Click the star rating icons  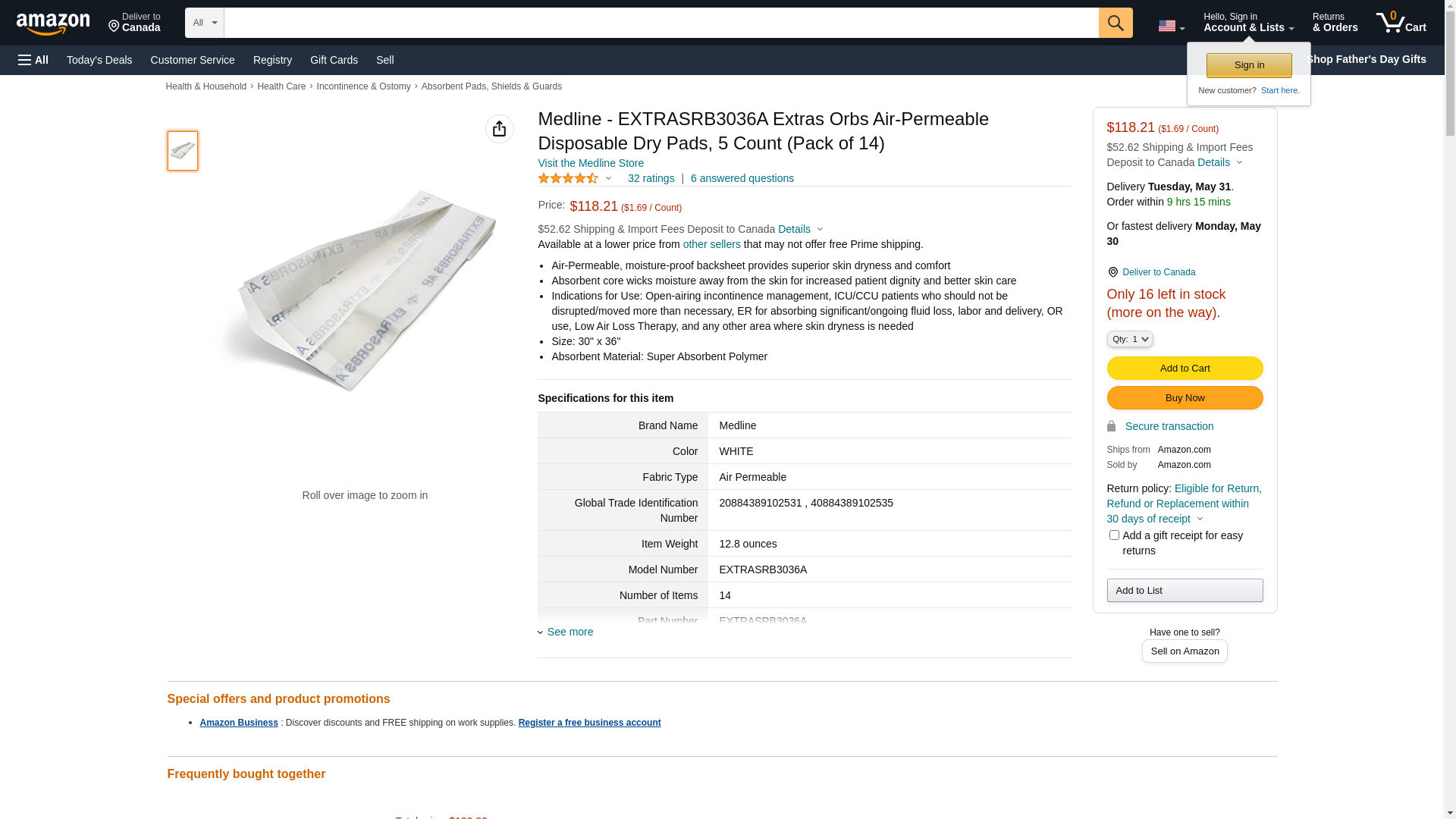[x=568, y=178]
